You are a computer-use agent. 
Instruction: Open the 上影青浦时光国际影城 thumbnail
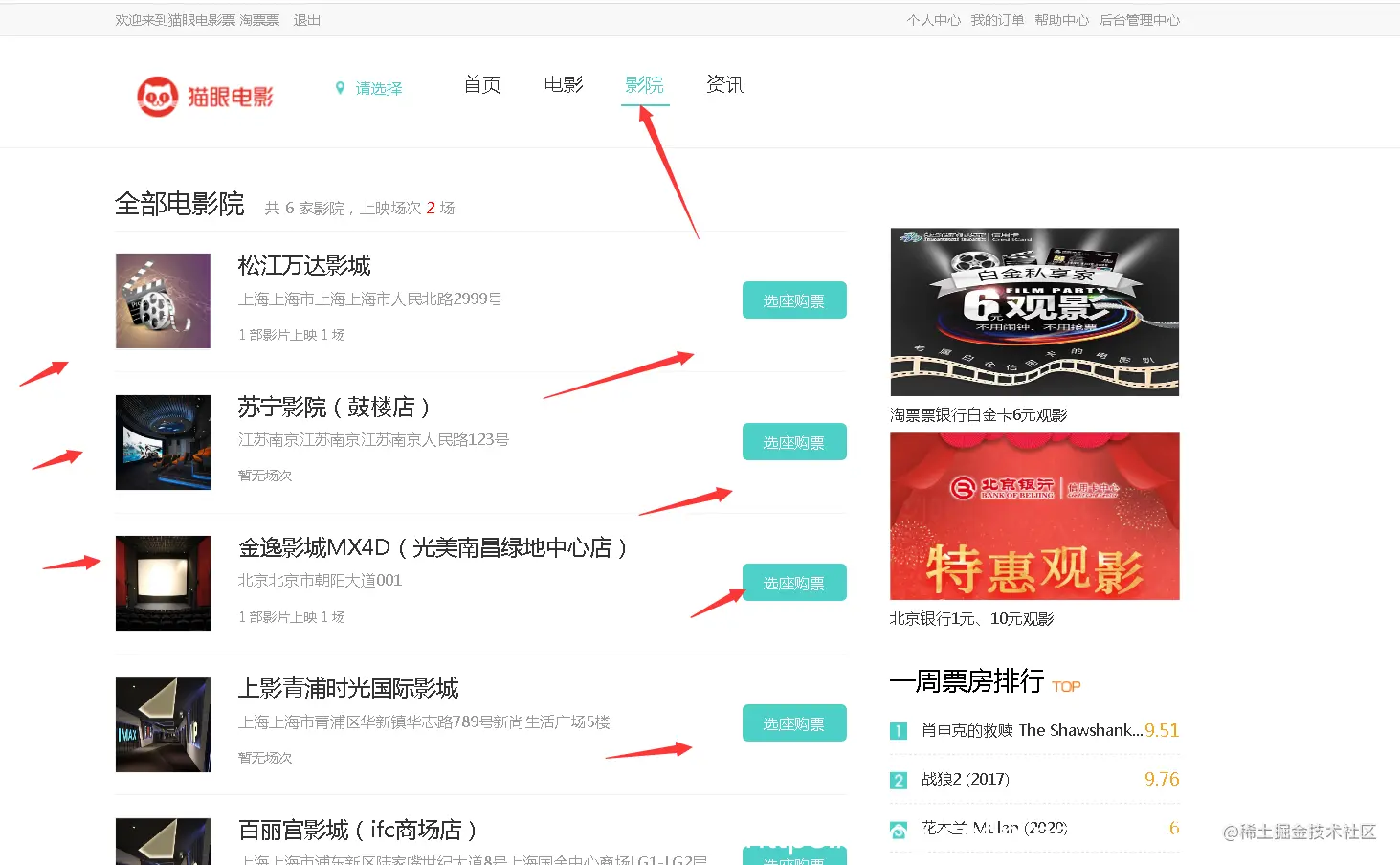point(163,724)
